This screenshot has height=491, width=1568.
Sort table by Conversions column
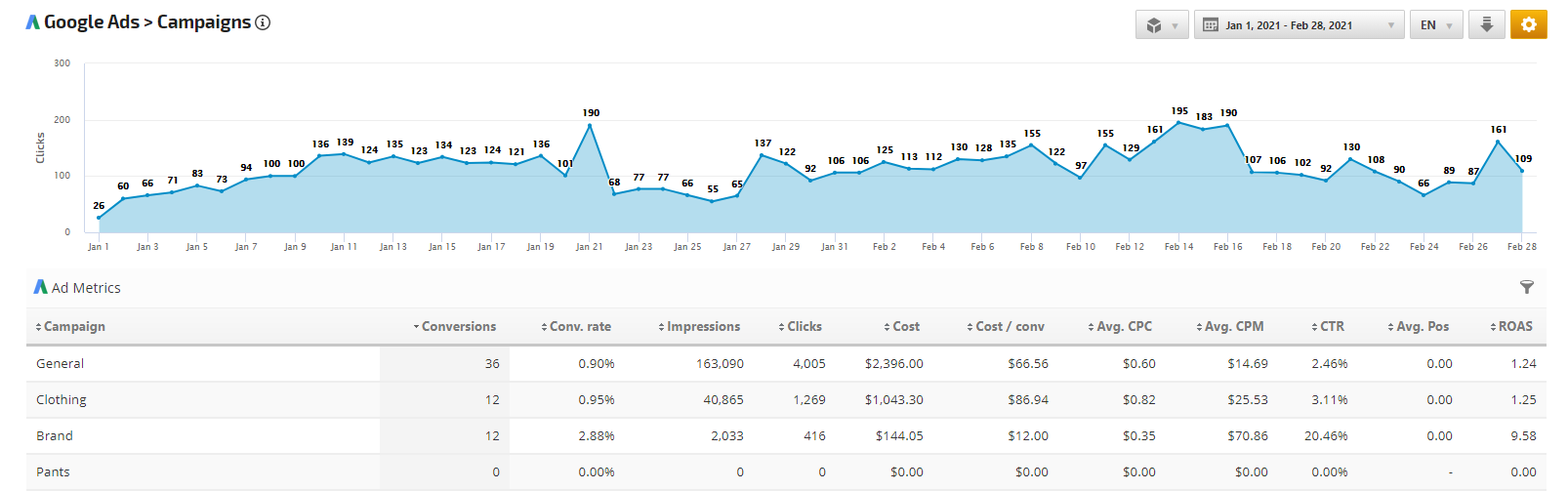(x=454, y=327)
